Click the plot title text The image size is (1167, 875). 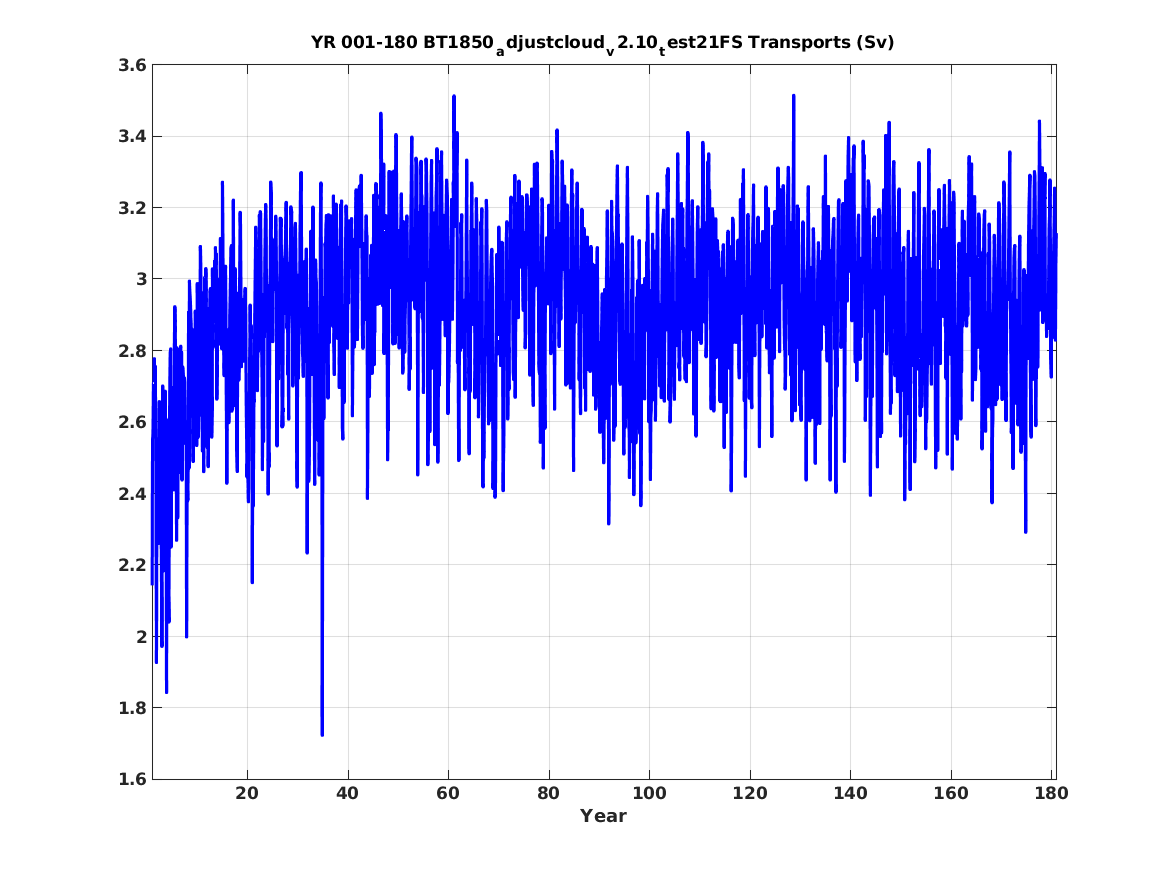tap(603, 44)
